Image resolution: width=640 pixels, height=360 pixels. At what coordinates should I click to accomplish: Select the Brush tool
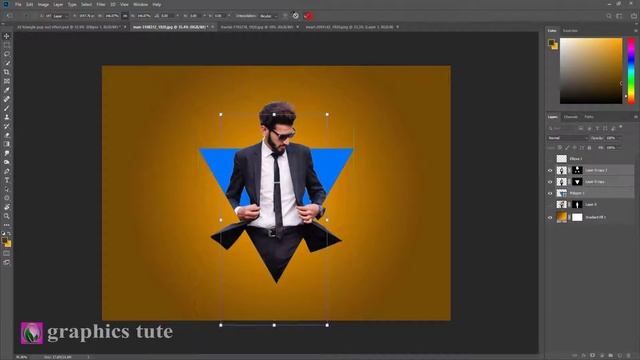pos(7,108)
